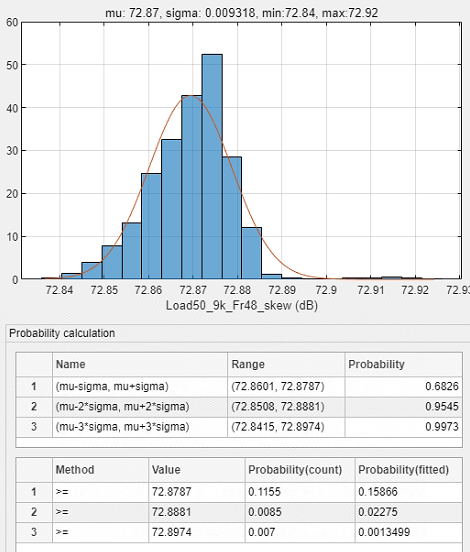
Task: Edit the 72.8787 value cell
Action: (197, 492)
